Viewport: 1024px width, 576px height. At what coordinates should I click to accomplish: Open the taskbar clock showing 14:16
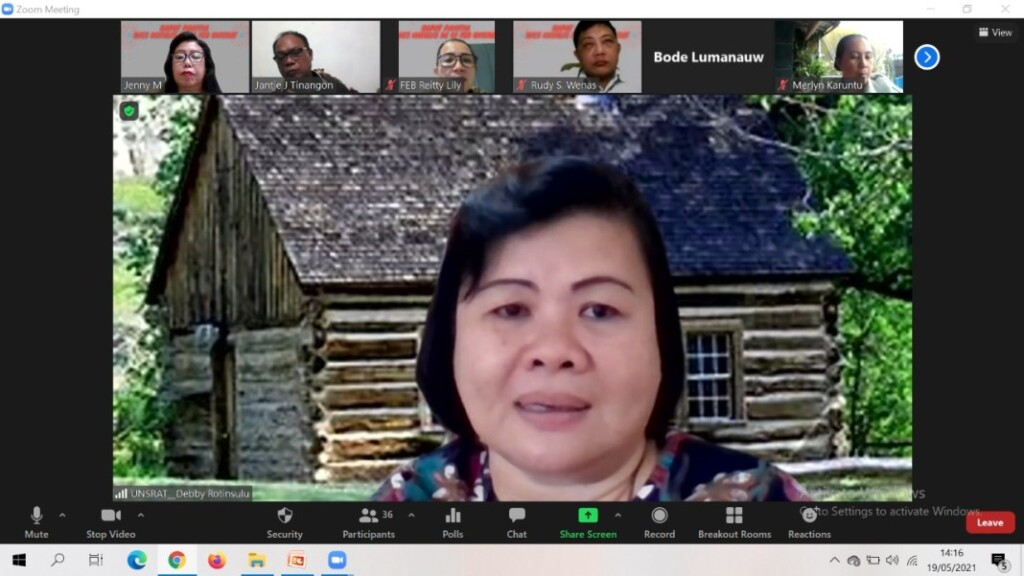coord(952,560)
